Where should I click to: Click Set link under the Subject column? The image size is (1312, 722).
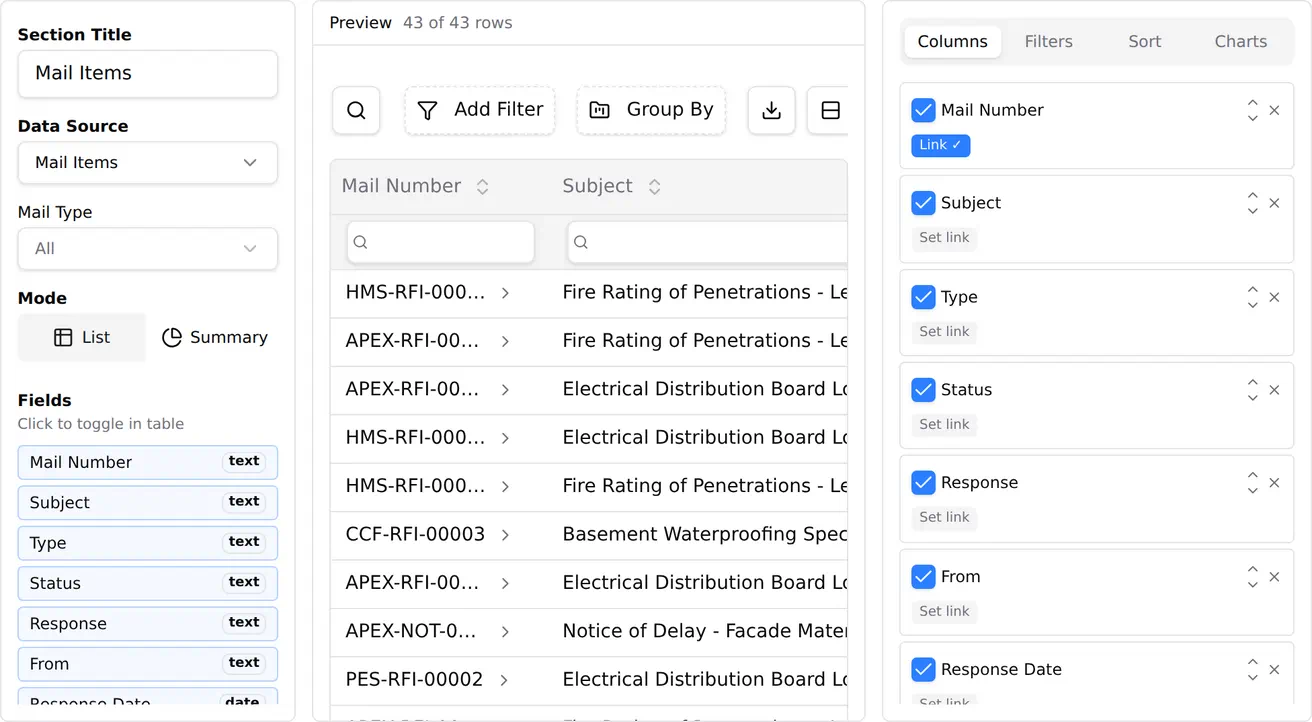coord(944,238)
